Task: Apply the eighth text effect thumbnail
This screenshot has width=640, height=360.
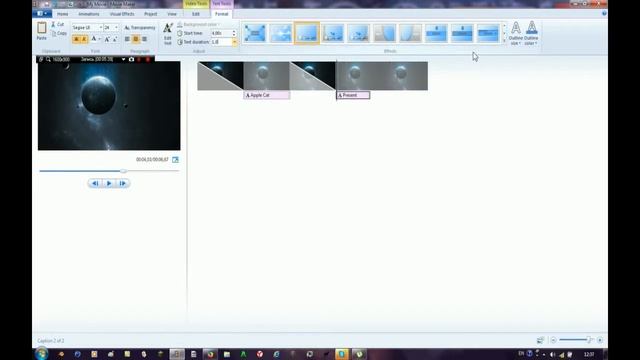Action: 436,33
